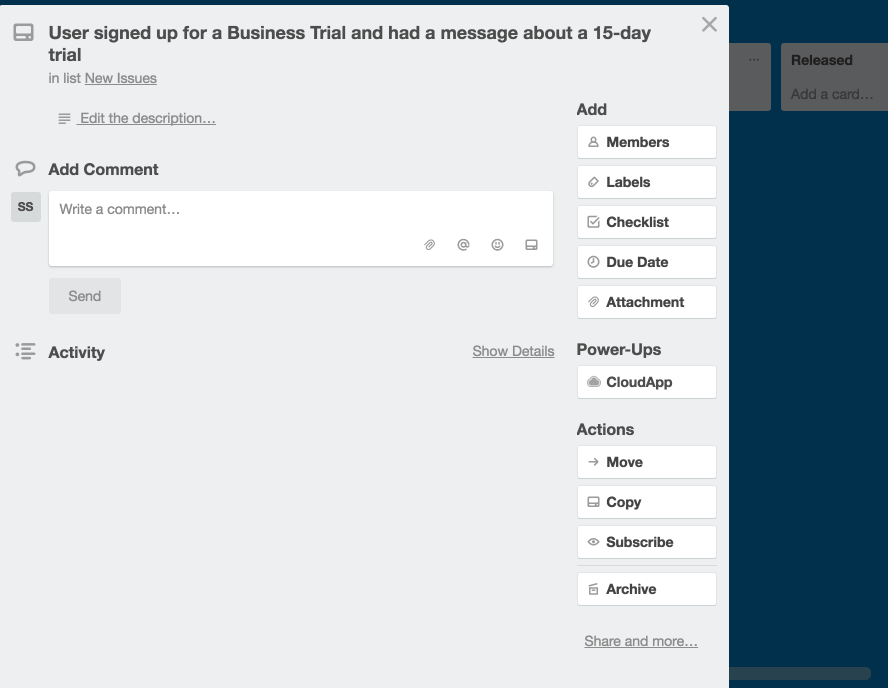Click the add card icon in comment box
888x688 pixels.
531,245
